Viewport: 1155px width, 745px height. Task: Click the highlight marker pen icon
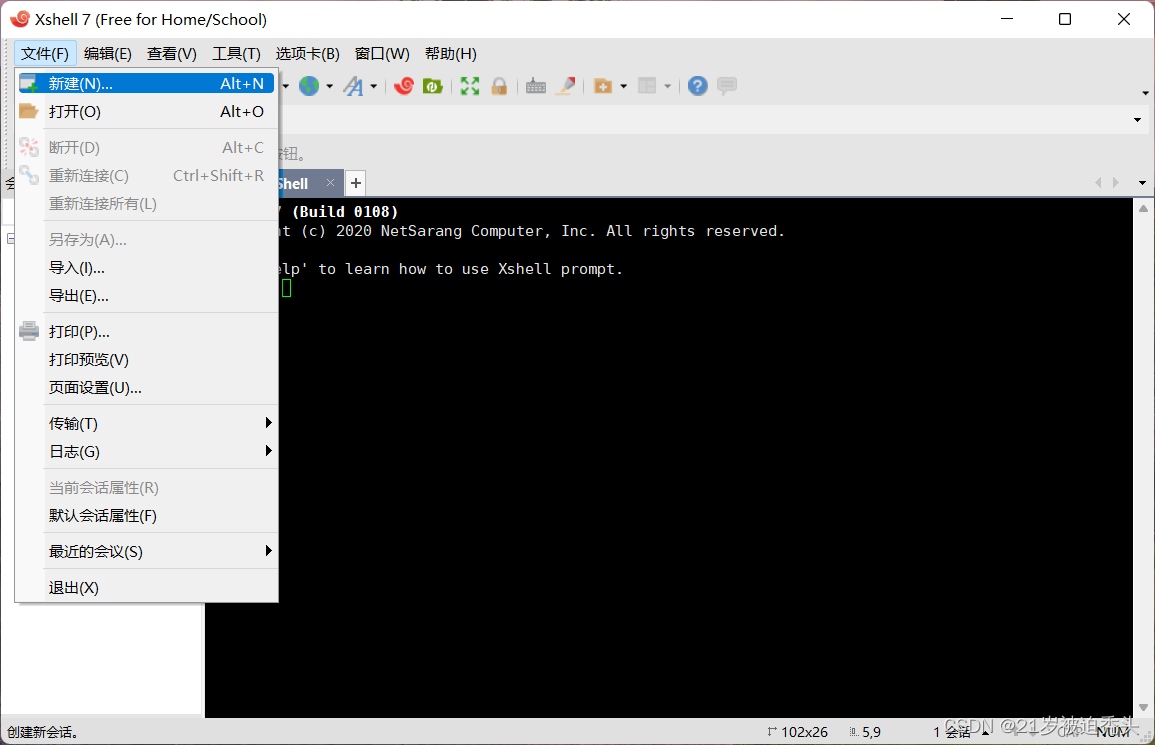[x=566, y=86]
